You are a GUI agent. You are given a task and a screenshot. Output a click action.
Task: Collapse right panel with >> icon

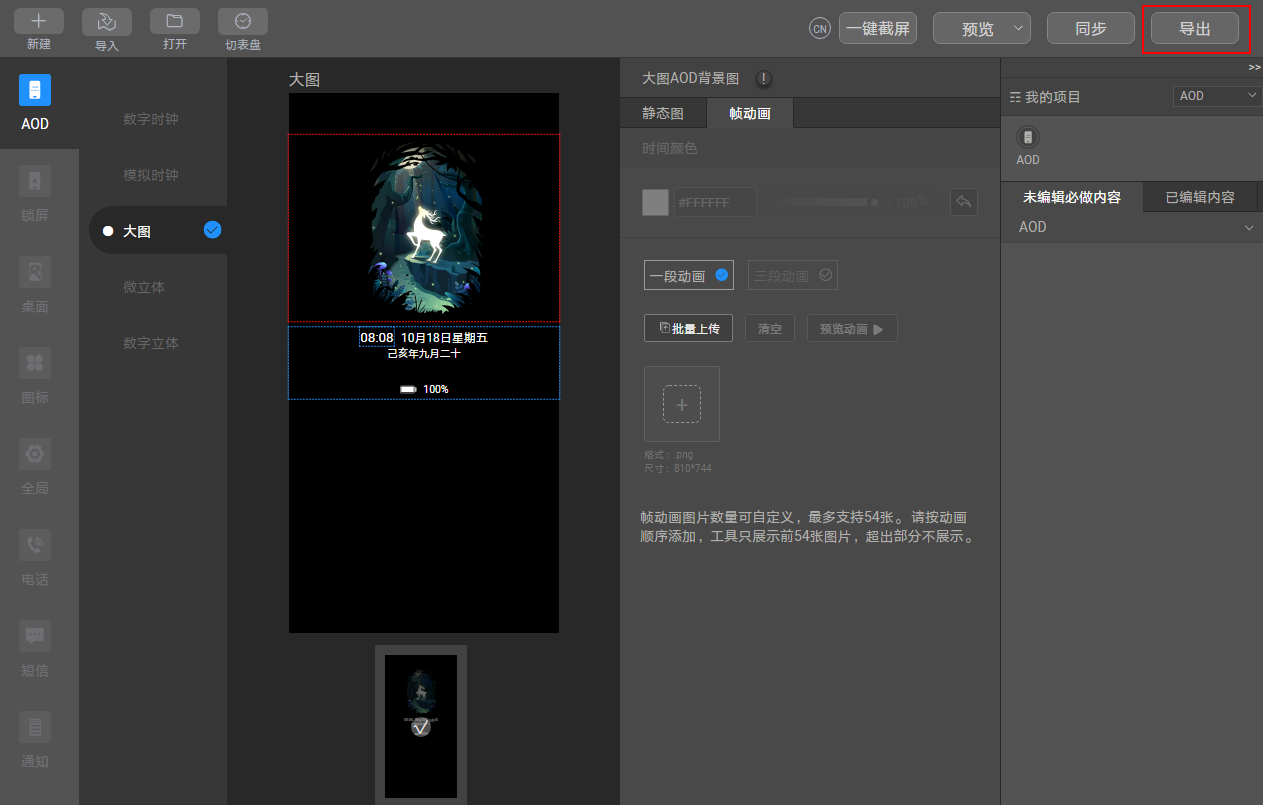[1254, 67]
